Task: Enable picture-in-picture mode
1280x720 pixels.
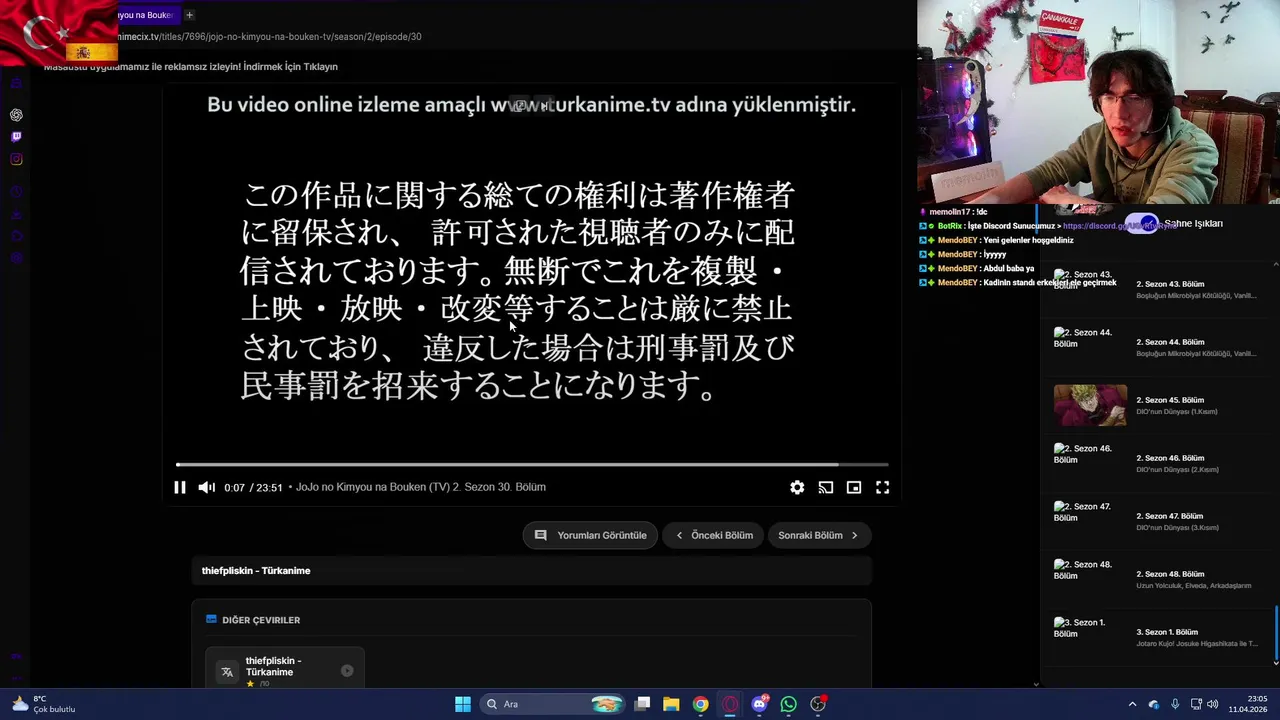Action: [854, 487]
